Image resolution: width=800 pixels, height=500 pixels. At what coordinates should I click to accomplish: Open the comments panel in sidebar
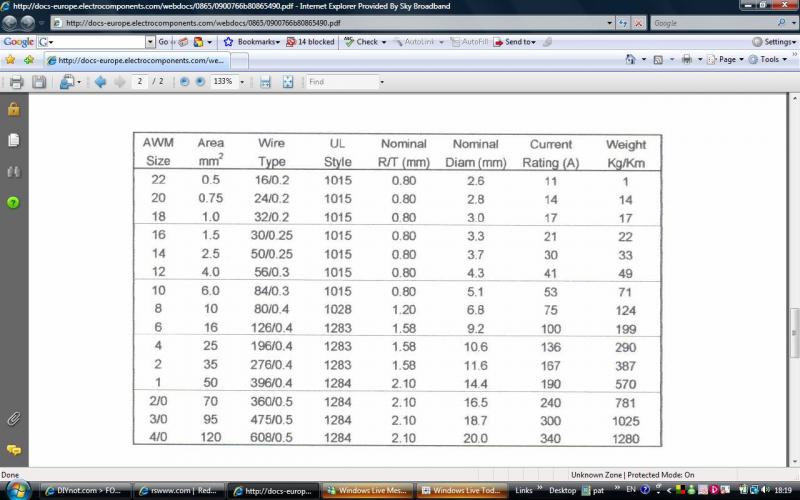click(x=13, y=450)
